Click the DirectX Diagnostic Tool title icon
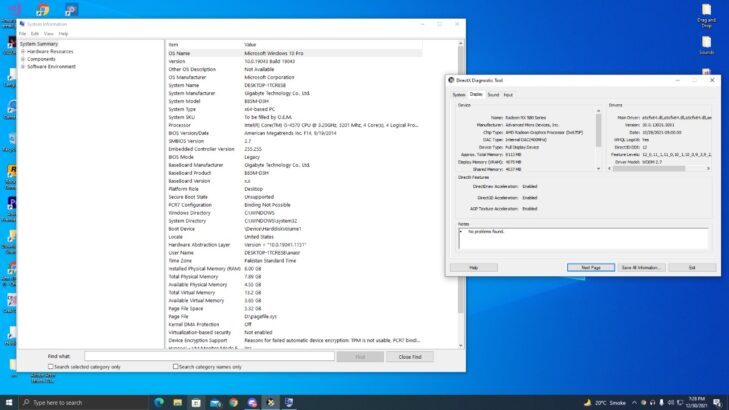The image size is (729, 410). click(x=451, y=80)
